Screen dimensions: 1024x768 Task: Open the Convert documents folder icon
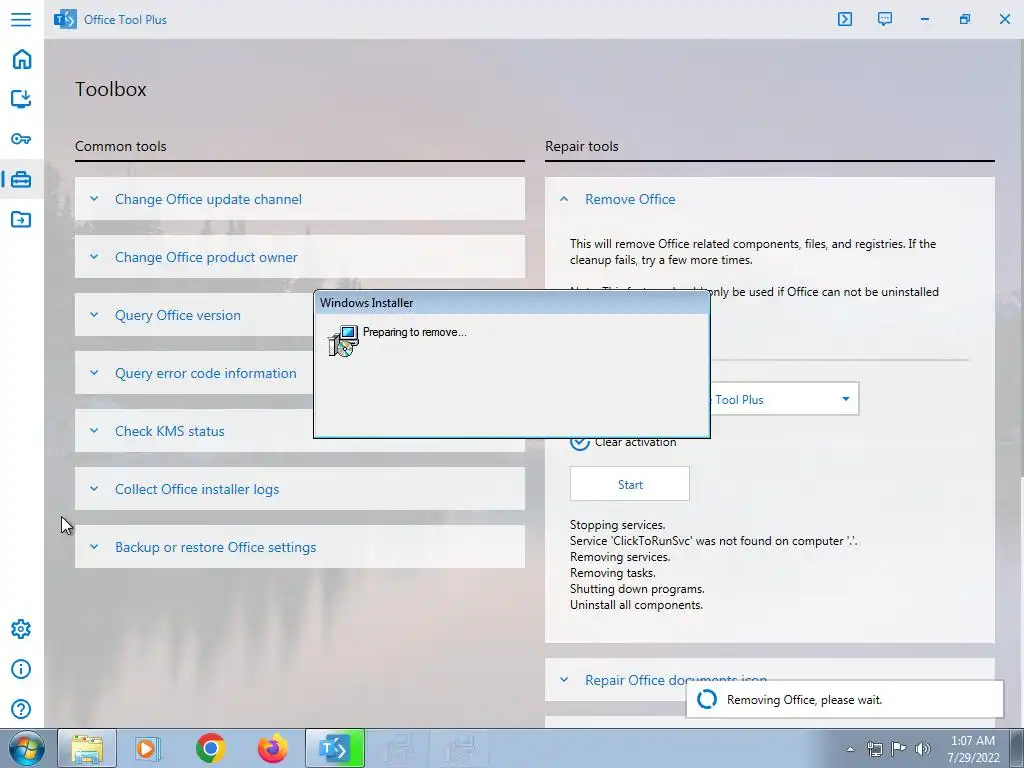(21, 219)
